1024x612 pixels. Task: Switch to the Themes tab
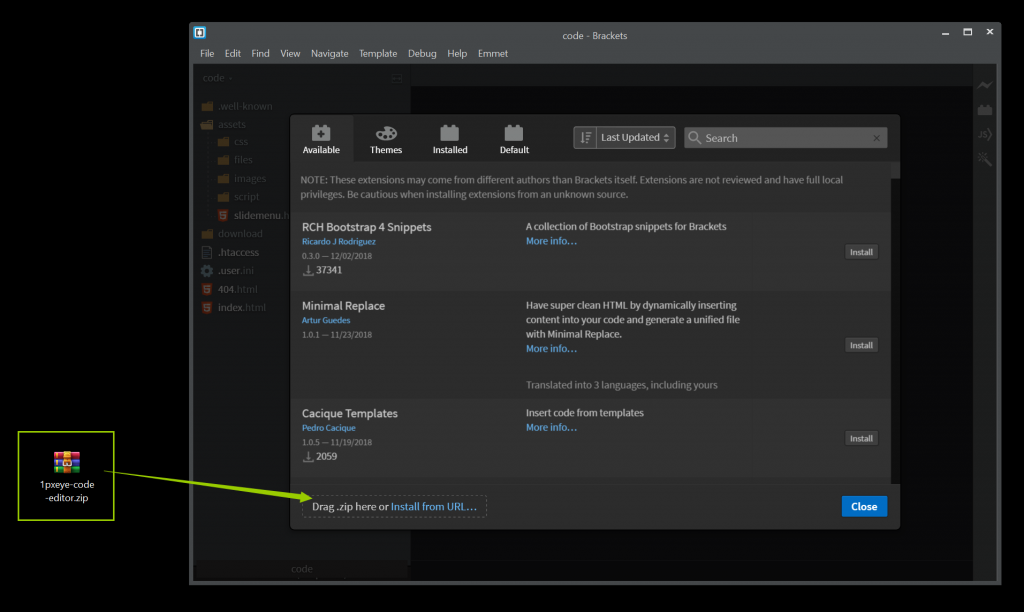pyautogui.click(x=386, y=139)
